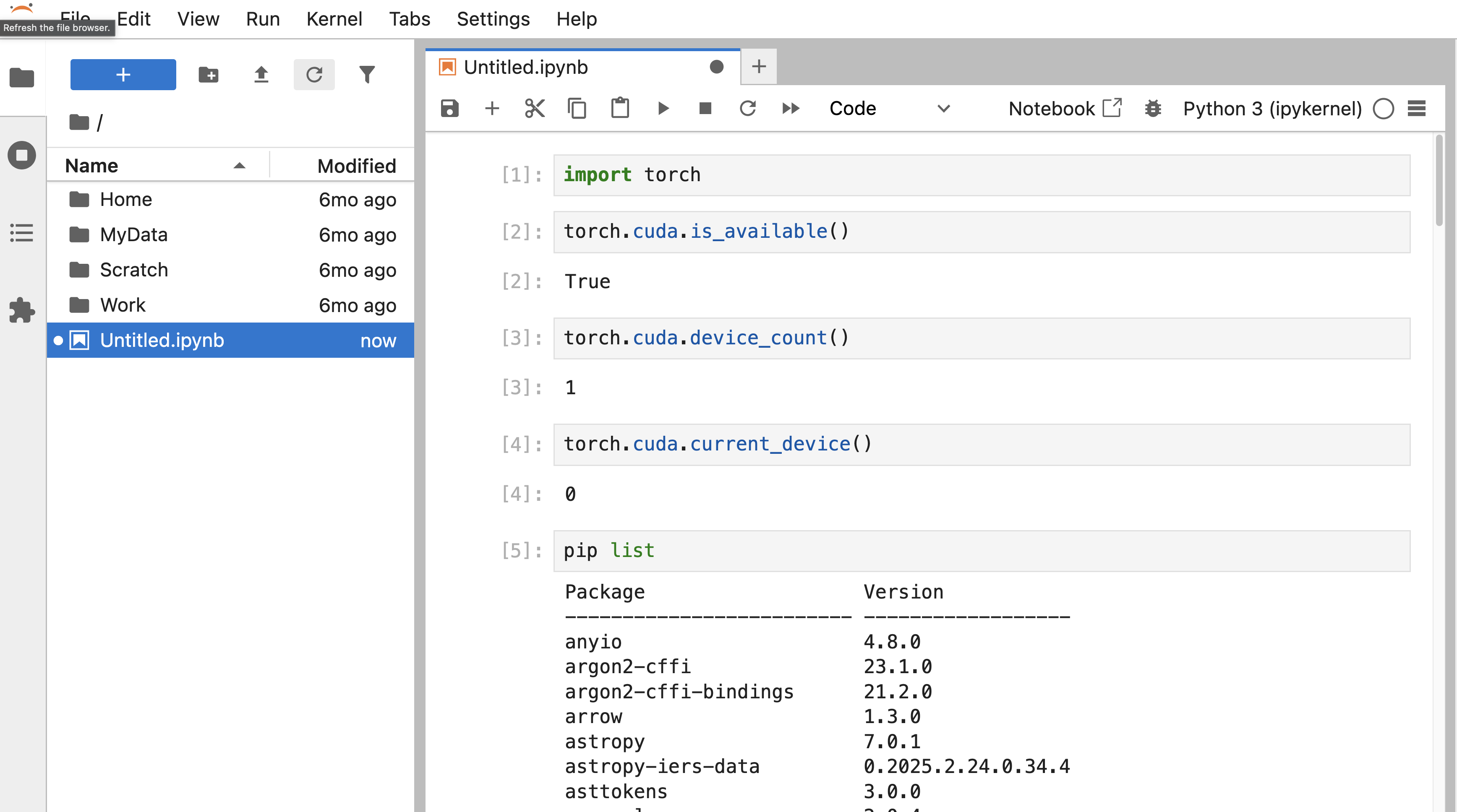Open the extension manager sidebar

[22, 310]
